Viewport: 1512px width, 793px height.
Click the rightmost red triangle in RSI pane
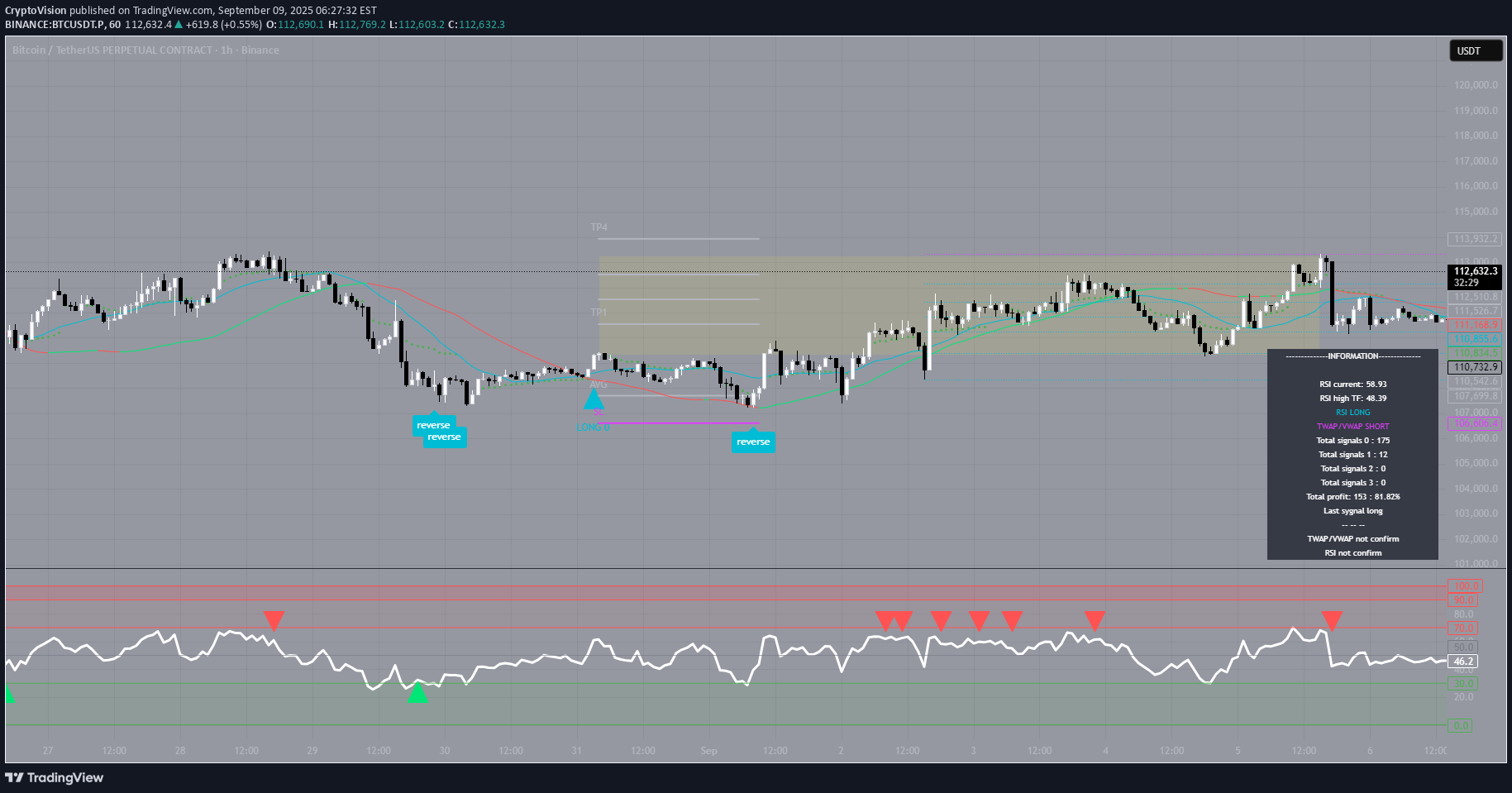point(1332,620)
